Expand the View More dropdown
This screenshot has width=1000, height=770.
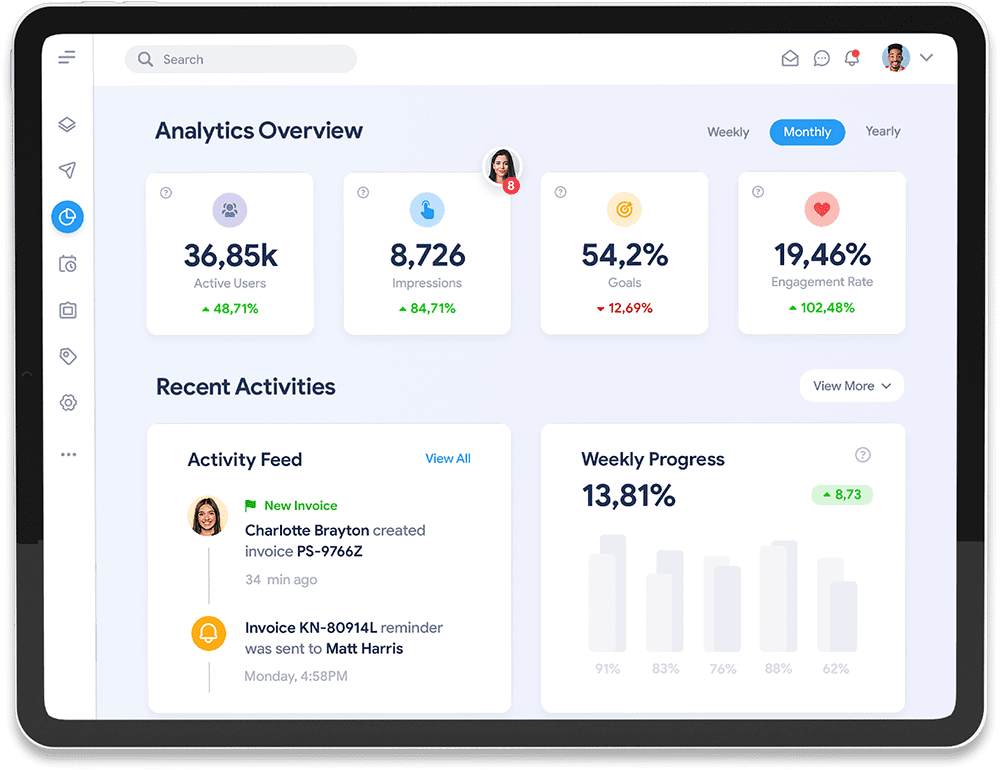tap(851, 386)
